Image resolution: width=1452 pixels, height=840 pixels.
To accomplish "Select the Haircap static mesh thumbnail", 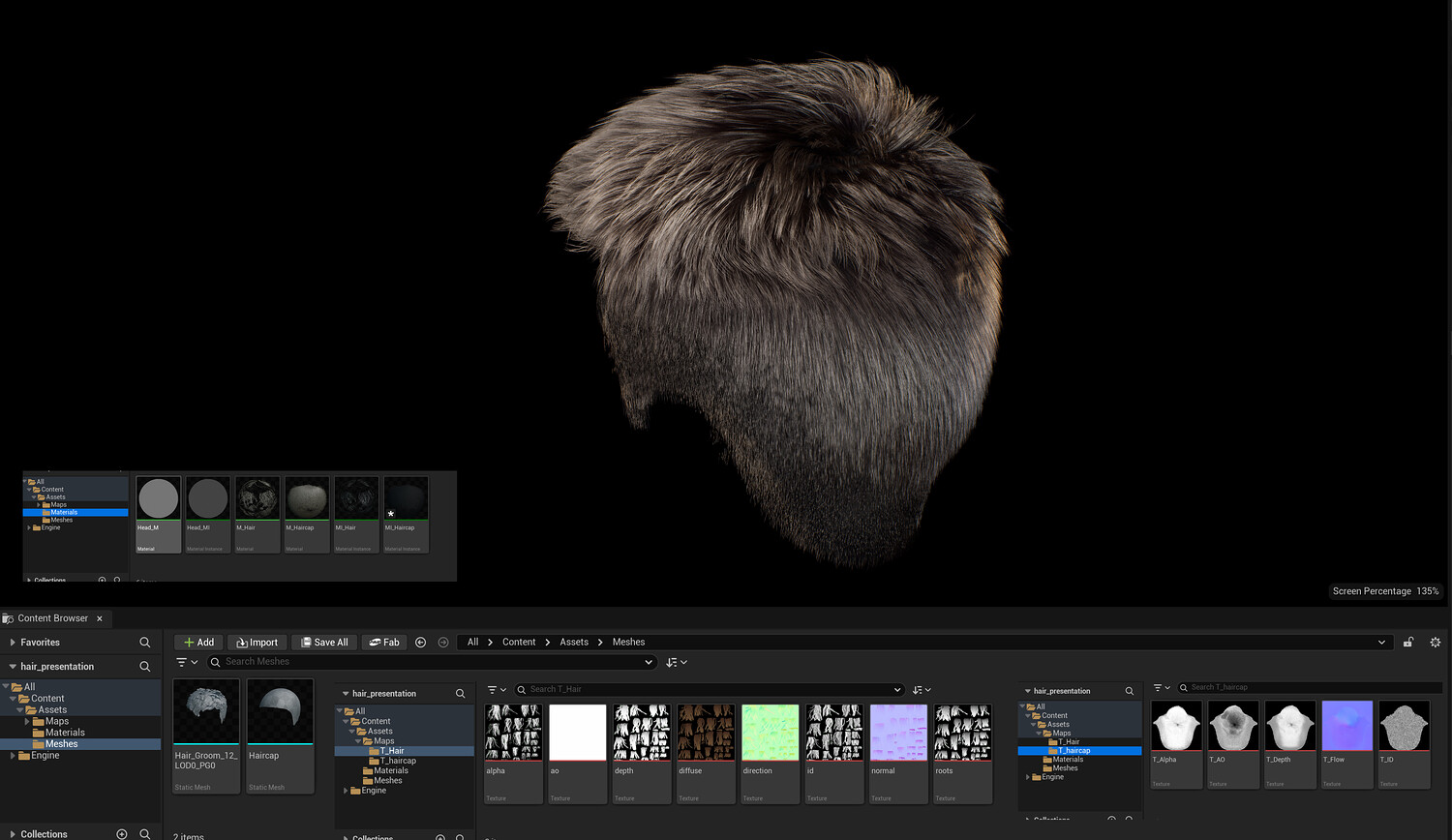I will click(280, 712).
